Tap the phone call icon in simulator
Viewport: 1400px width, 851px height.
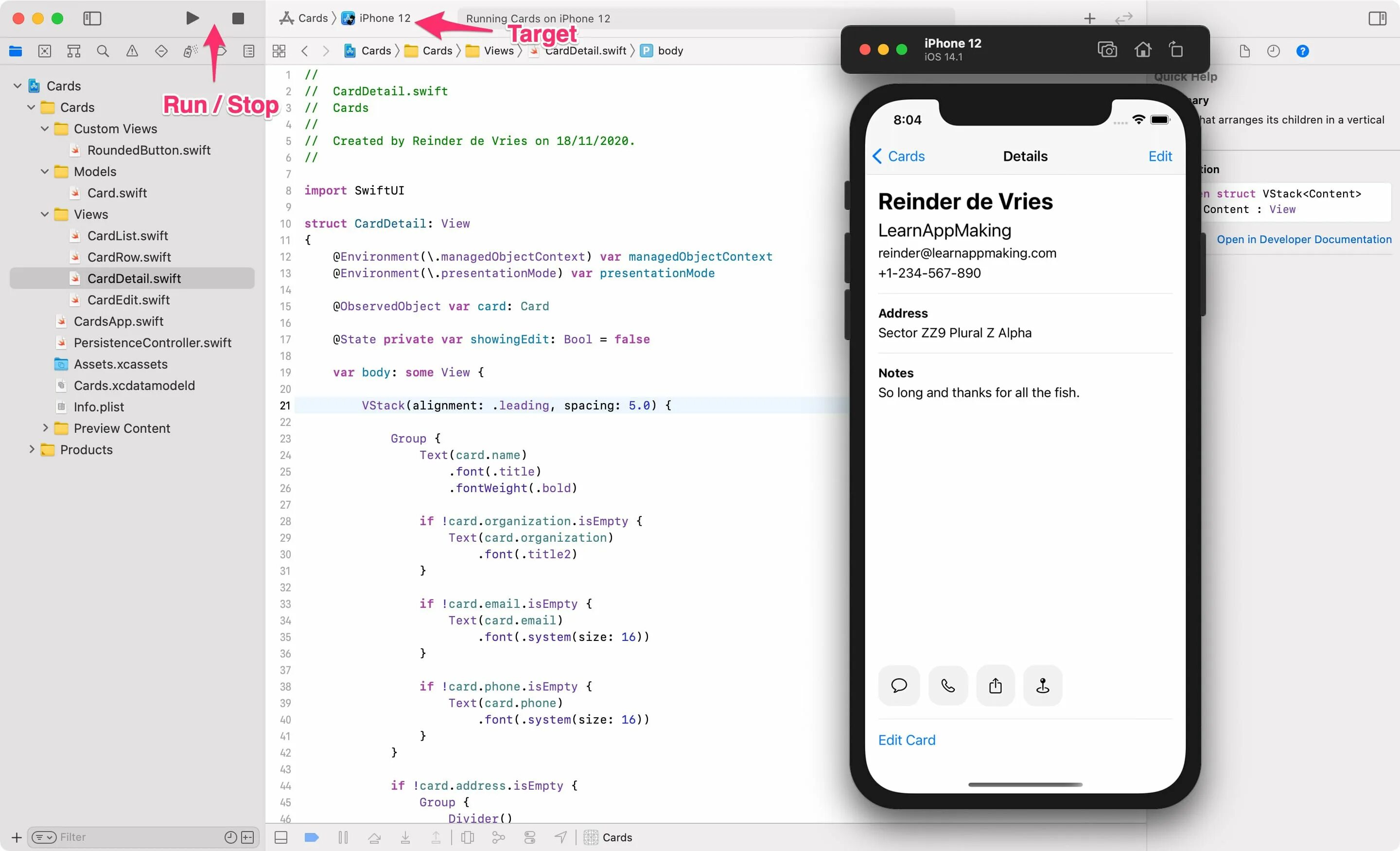click(x=948, y=686)
